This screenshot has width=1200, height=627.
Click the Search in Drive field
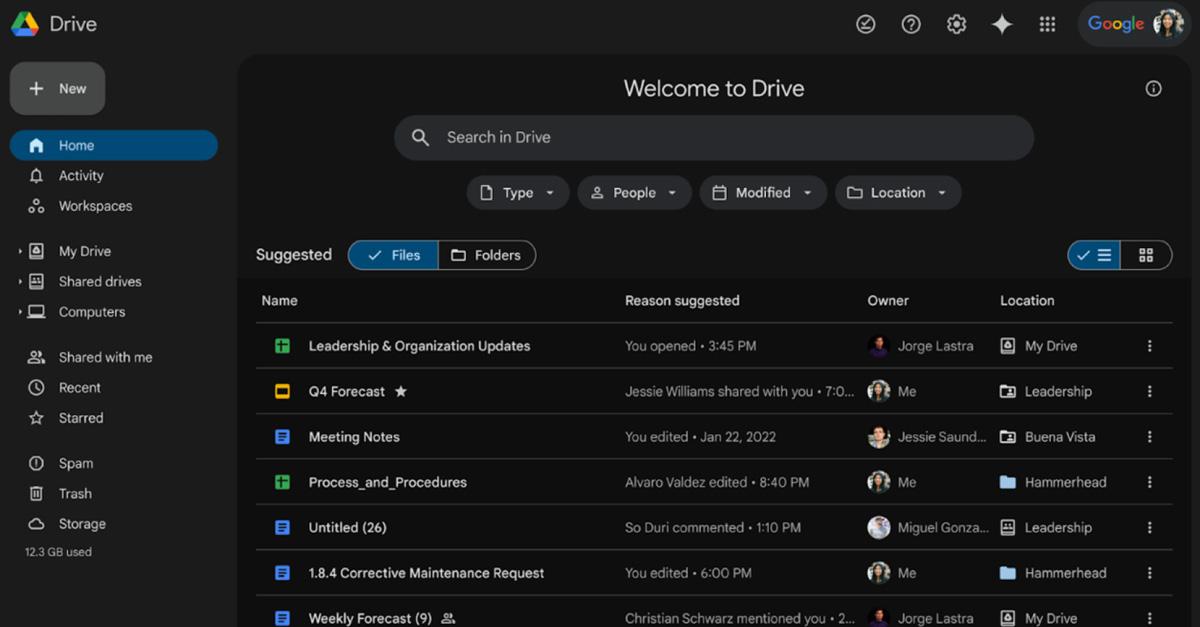713,137
